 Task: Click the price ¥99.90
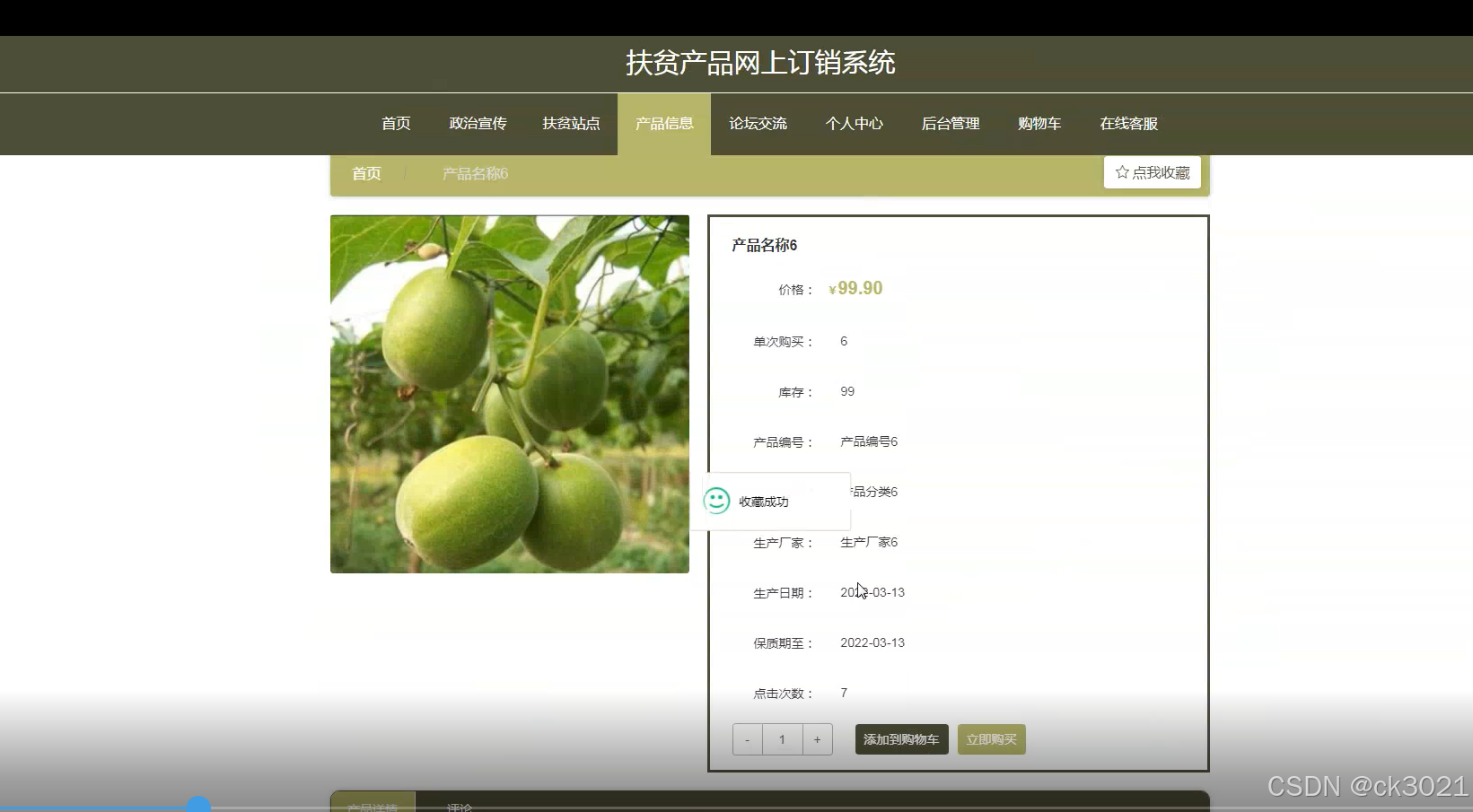[x=855, y=288]
